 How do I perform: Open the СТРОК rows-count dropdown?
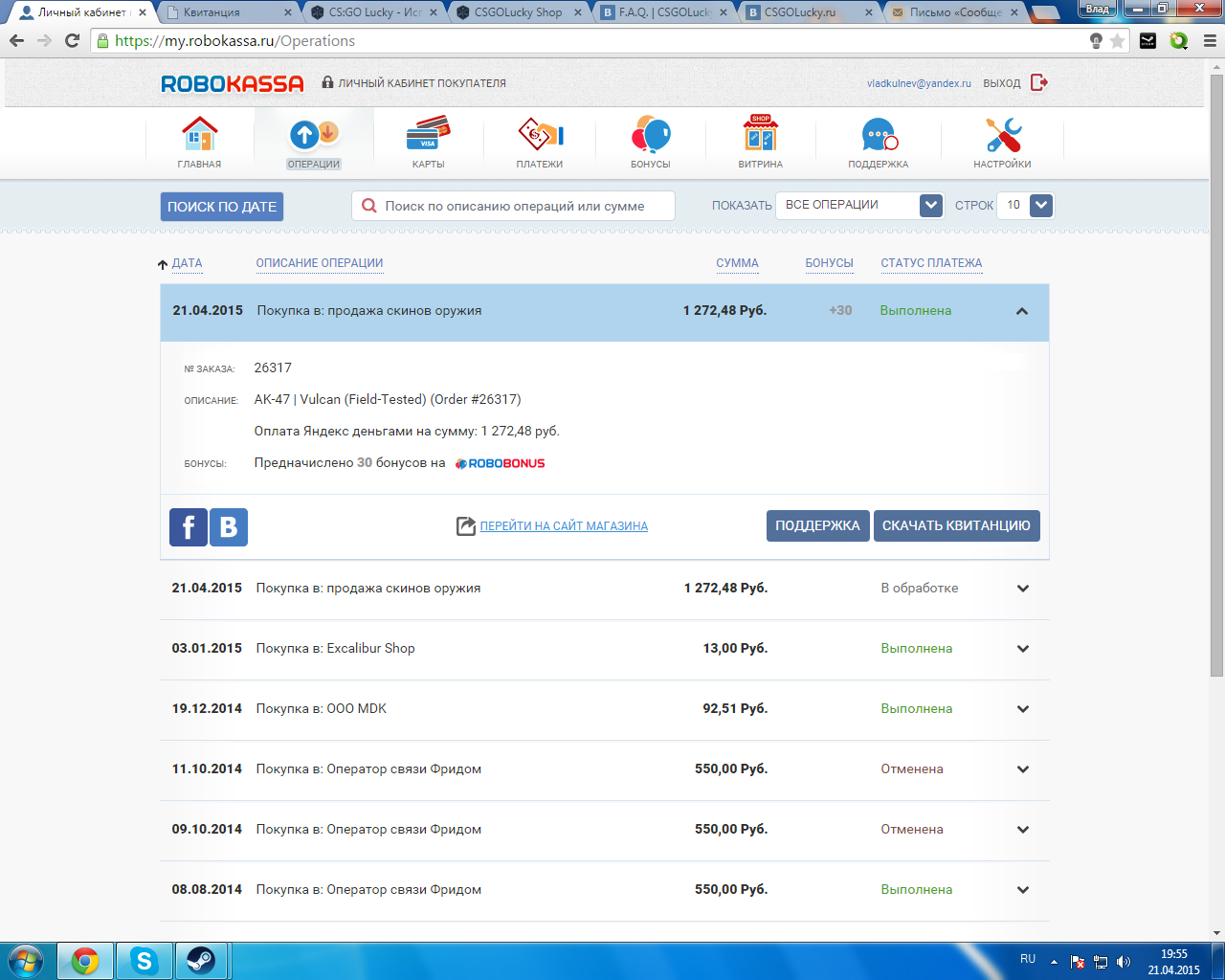point(1025,206)
